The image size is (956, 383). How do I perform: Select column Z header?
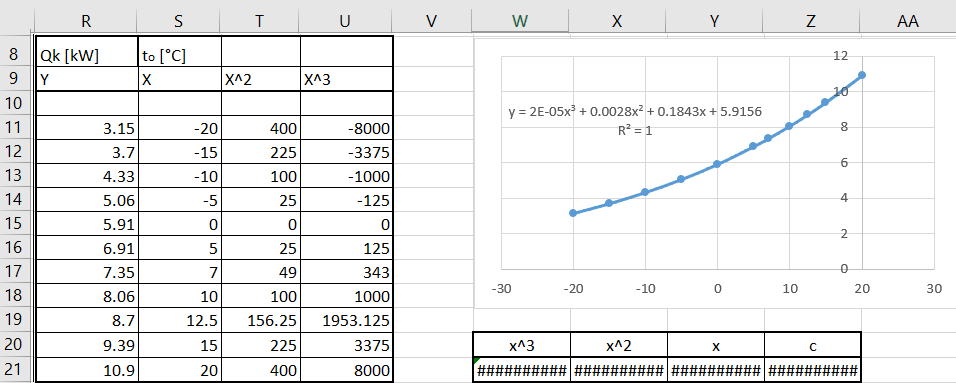811,21
